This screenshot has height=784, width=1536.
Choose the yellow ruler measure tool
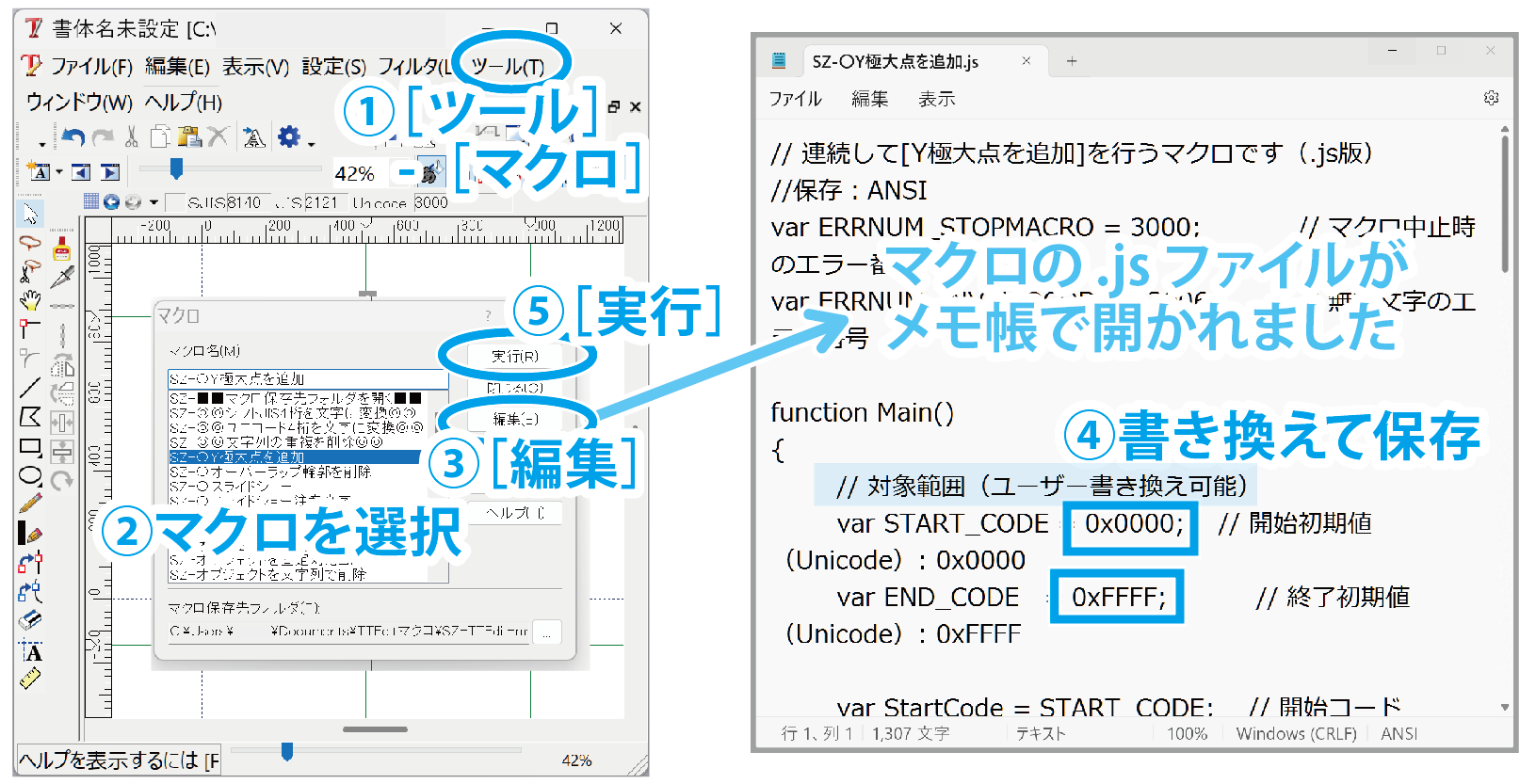pyautogui.click(x=30, y=679)
